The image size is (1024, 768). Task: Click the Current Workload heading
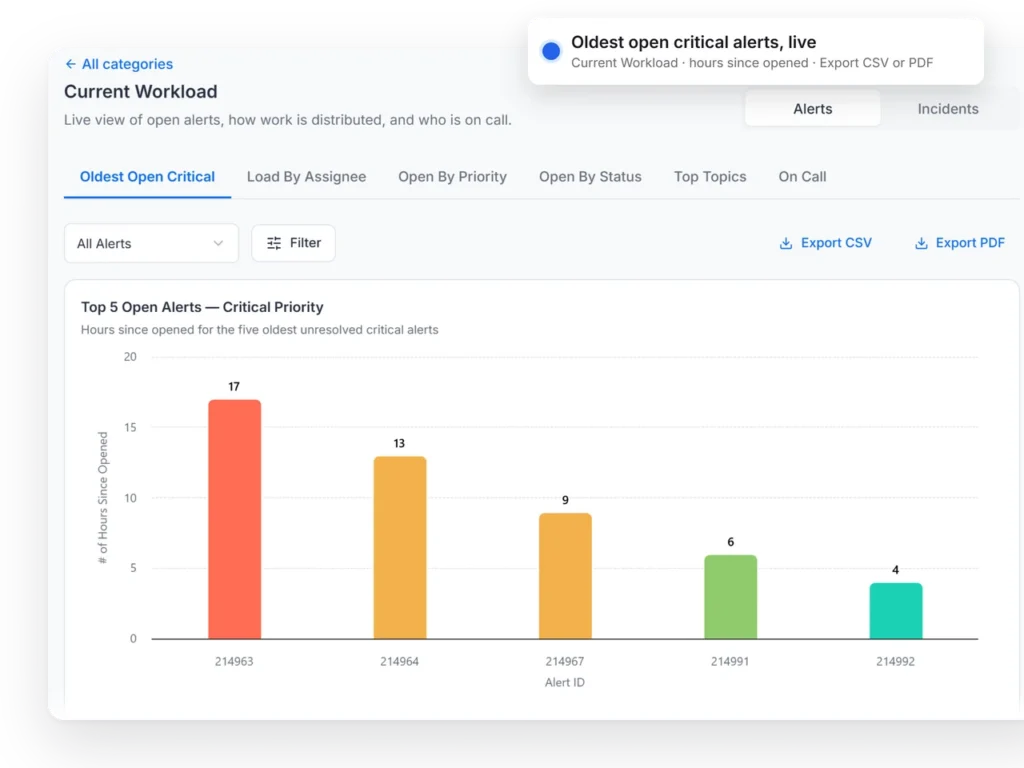tap(140, 91)
